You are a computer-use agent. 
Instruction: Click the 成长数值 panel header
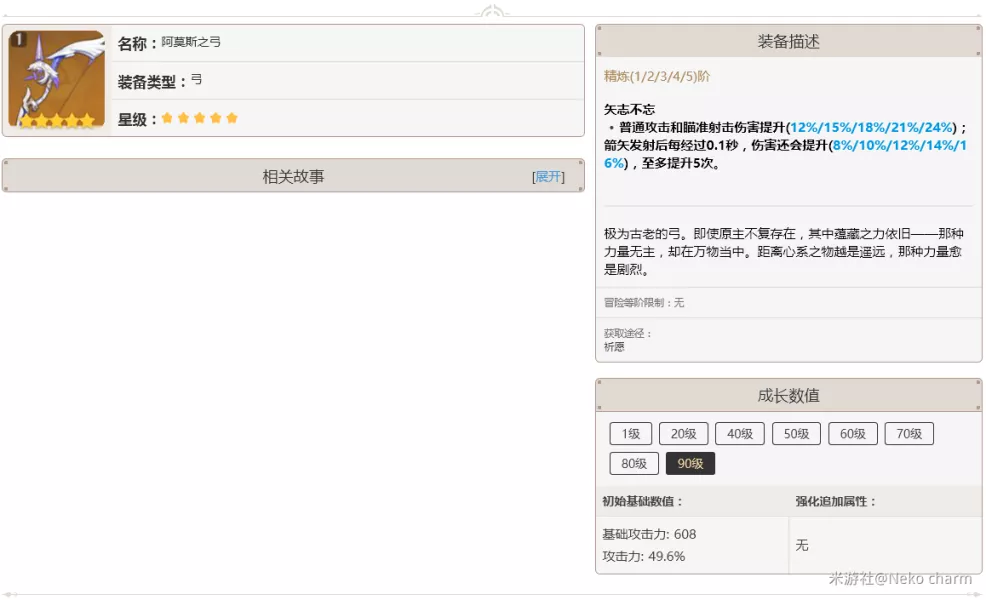[789, 396]
